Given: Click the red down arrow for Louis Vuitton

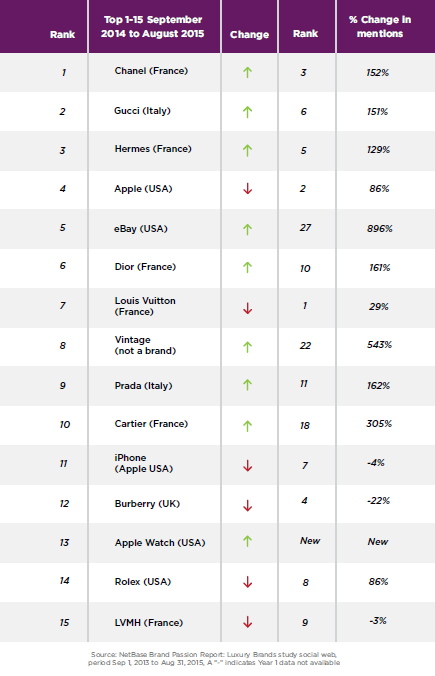Looking at the screenshot, I should 247,308.
